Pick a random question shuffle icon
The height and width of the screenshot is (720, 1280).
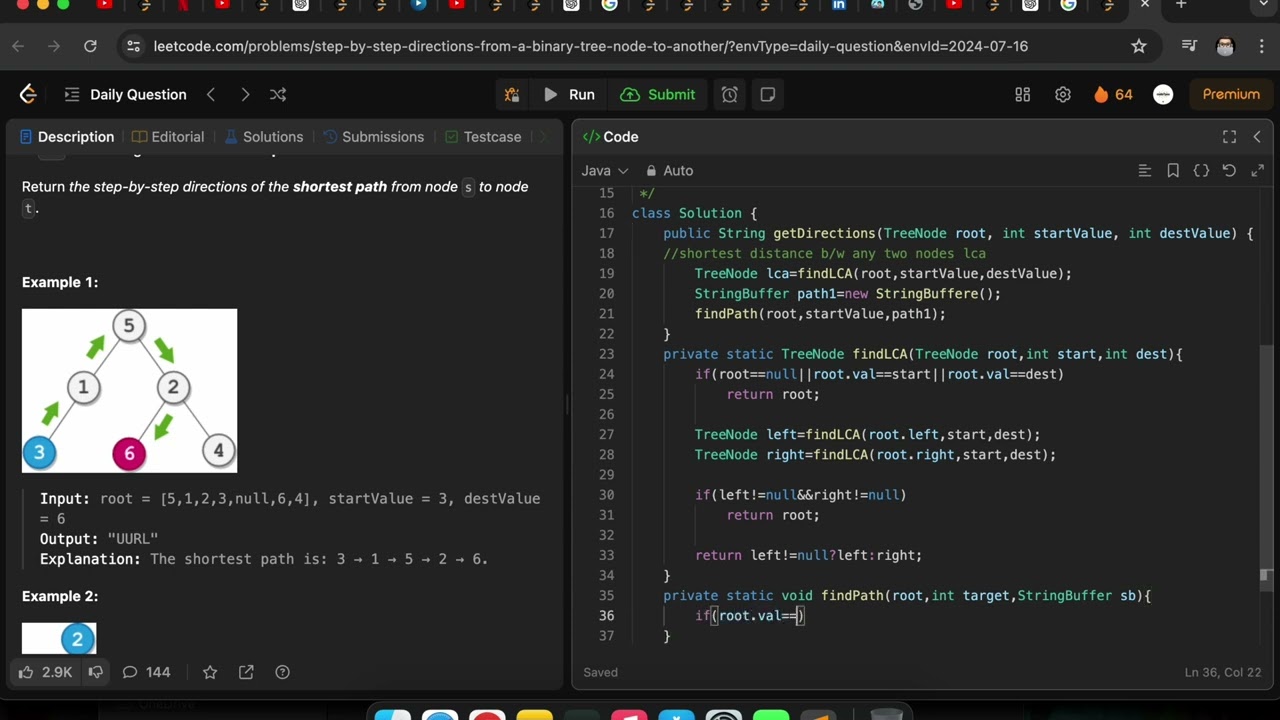point(278,94)
